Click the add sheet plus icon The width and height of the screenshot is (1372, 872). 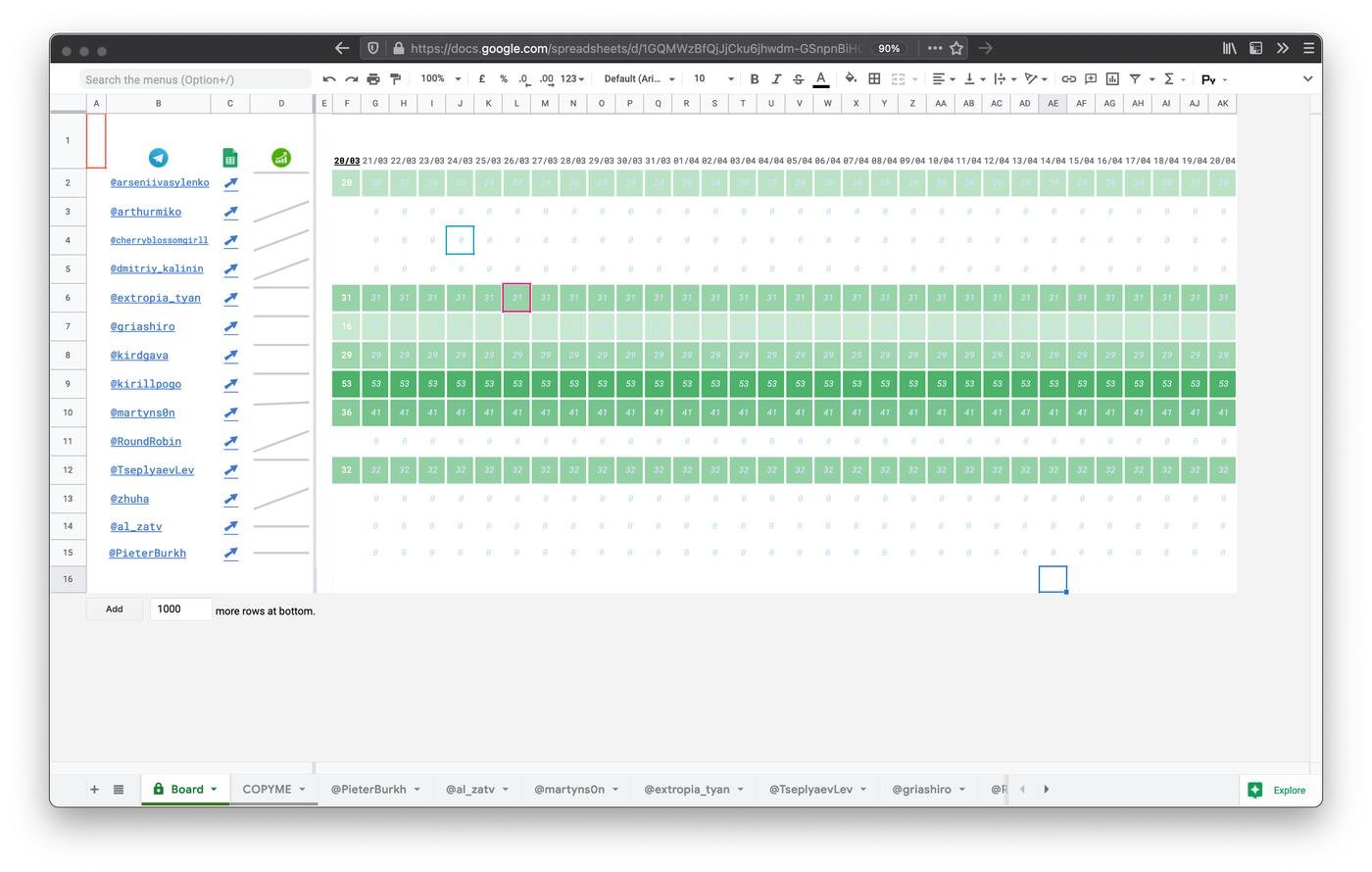[94, 790]
